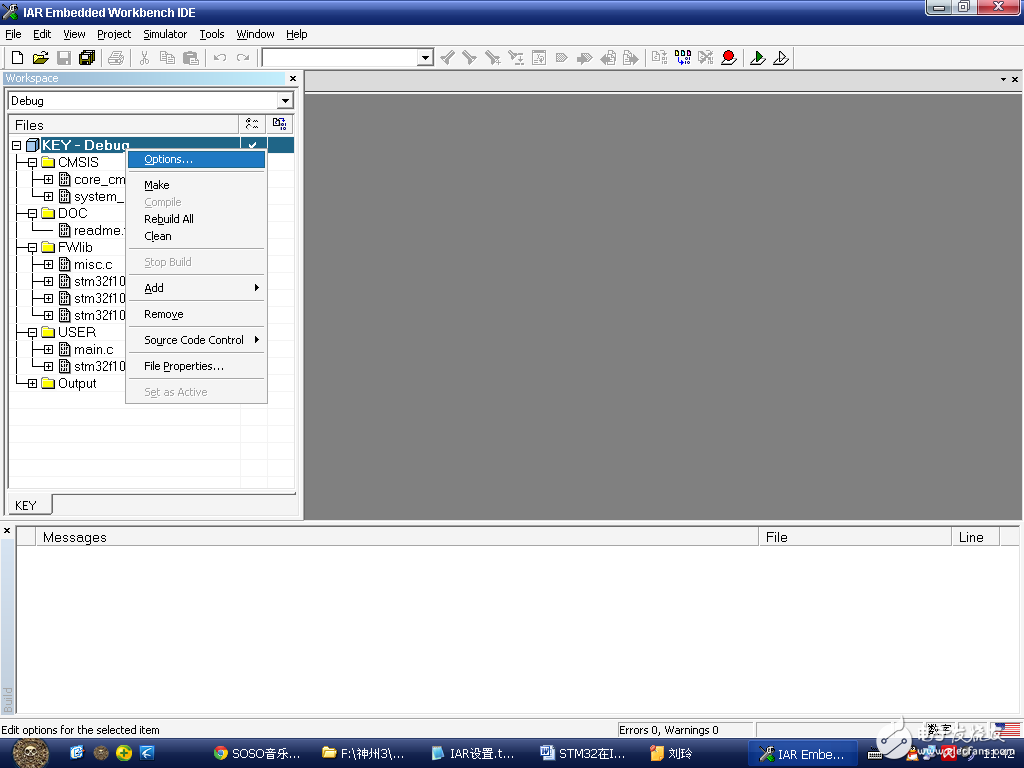Switch to the KEY workspace tab
The height and width of the screenshot is (768, 1024).
pyautogui.click(x=26, y=505)
